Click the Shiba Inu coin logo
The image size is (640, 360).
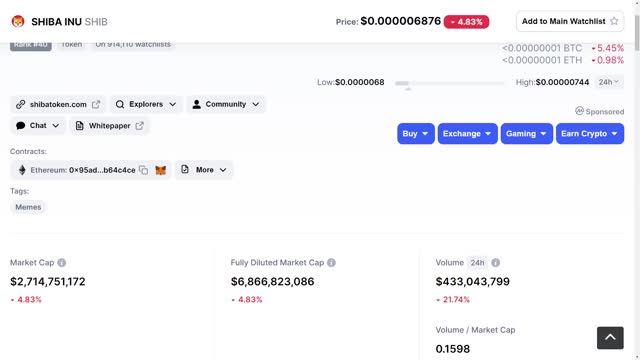point(18,21)
